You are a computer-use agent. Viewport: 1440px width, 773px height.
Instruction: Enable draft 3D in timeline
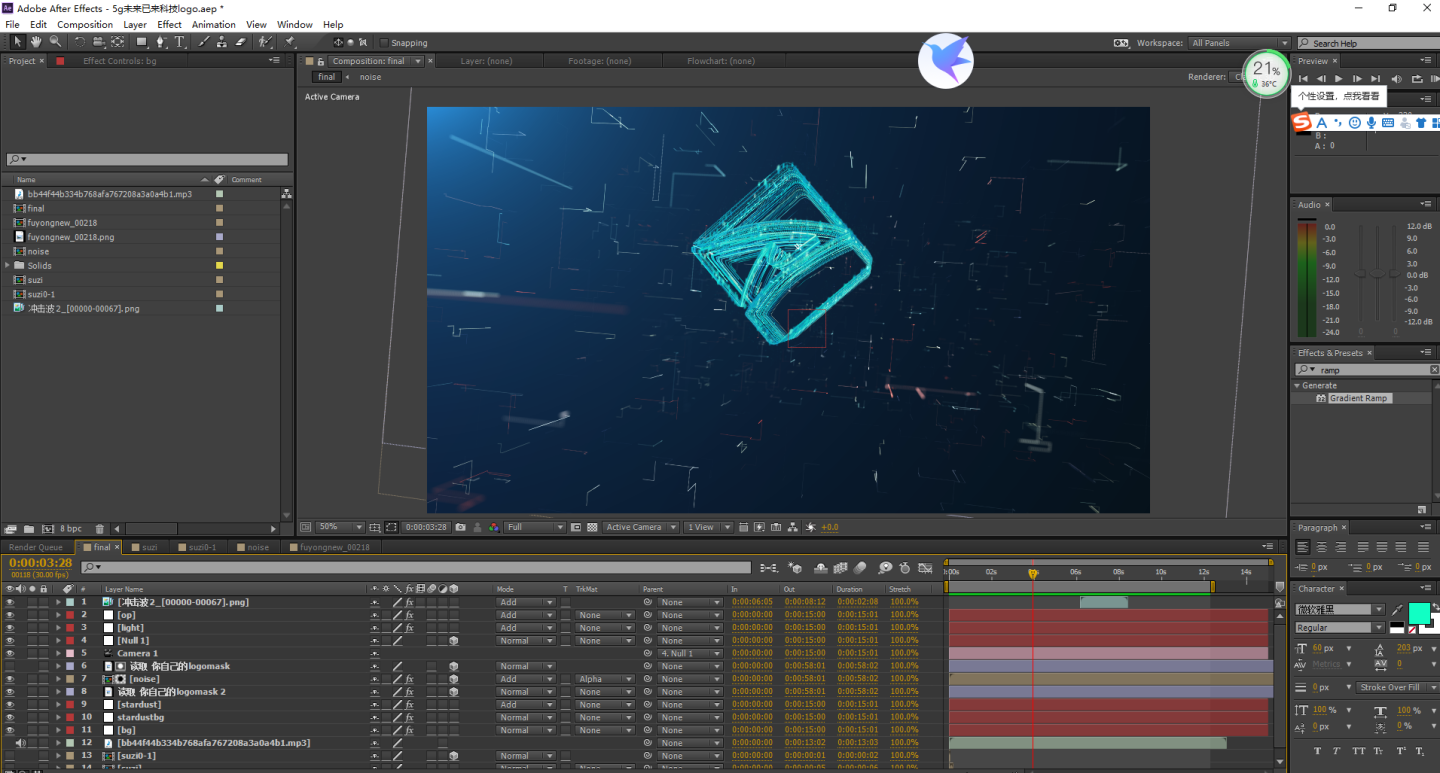pos(795,567)
